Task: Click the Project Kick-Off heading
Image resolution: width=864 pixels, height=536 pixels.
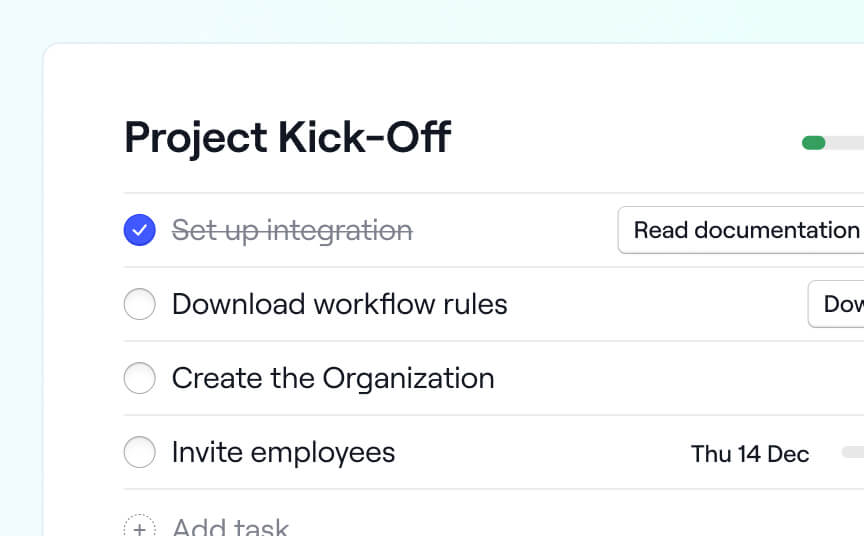Action: coord(287,138)
